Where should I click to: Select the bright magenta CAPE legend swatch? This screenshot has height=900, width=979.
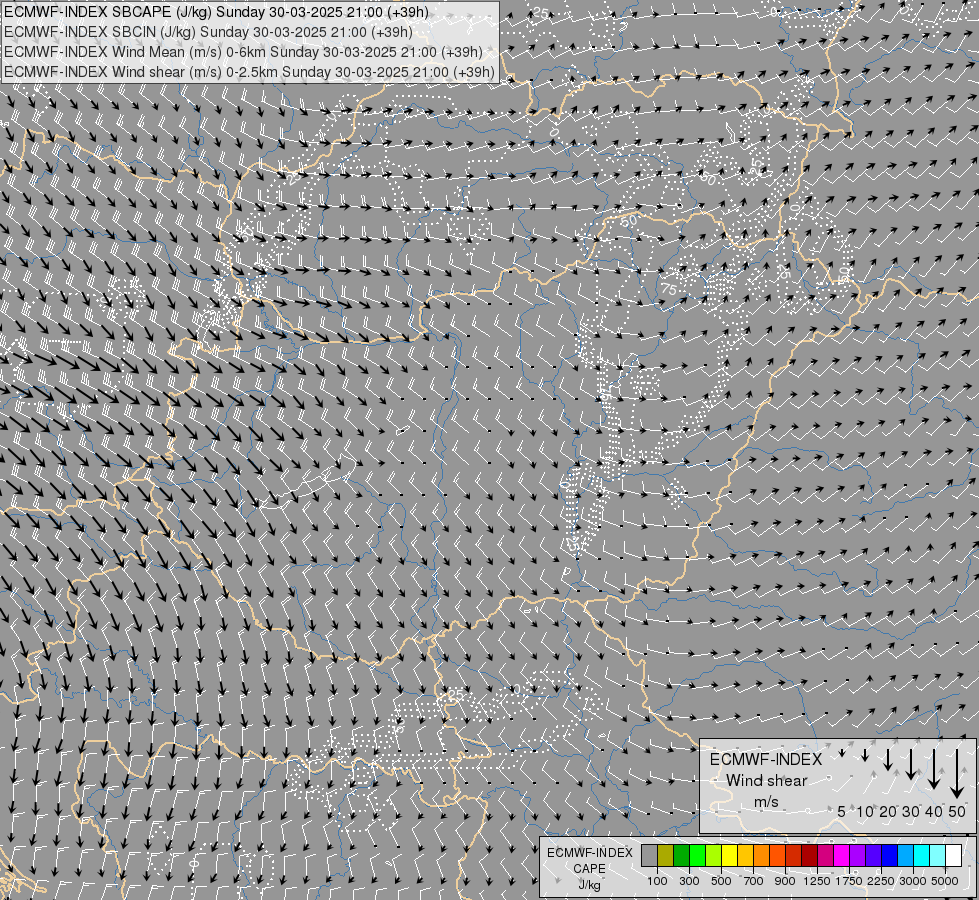[x=842, y=856]
